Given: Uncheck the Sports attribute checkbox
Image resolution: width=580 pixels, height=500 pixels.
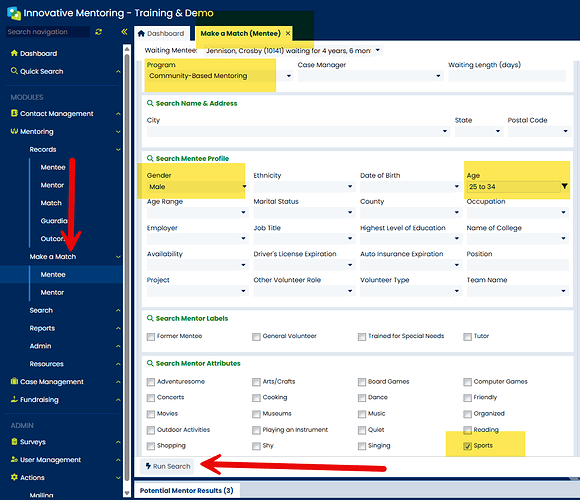Looking at the screenshot, I should [467, 446].
